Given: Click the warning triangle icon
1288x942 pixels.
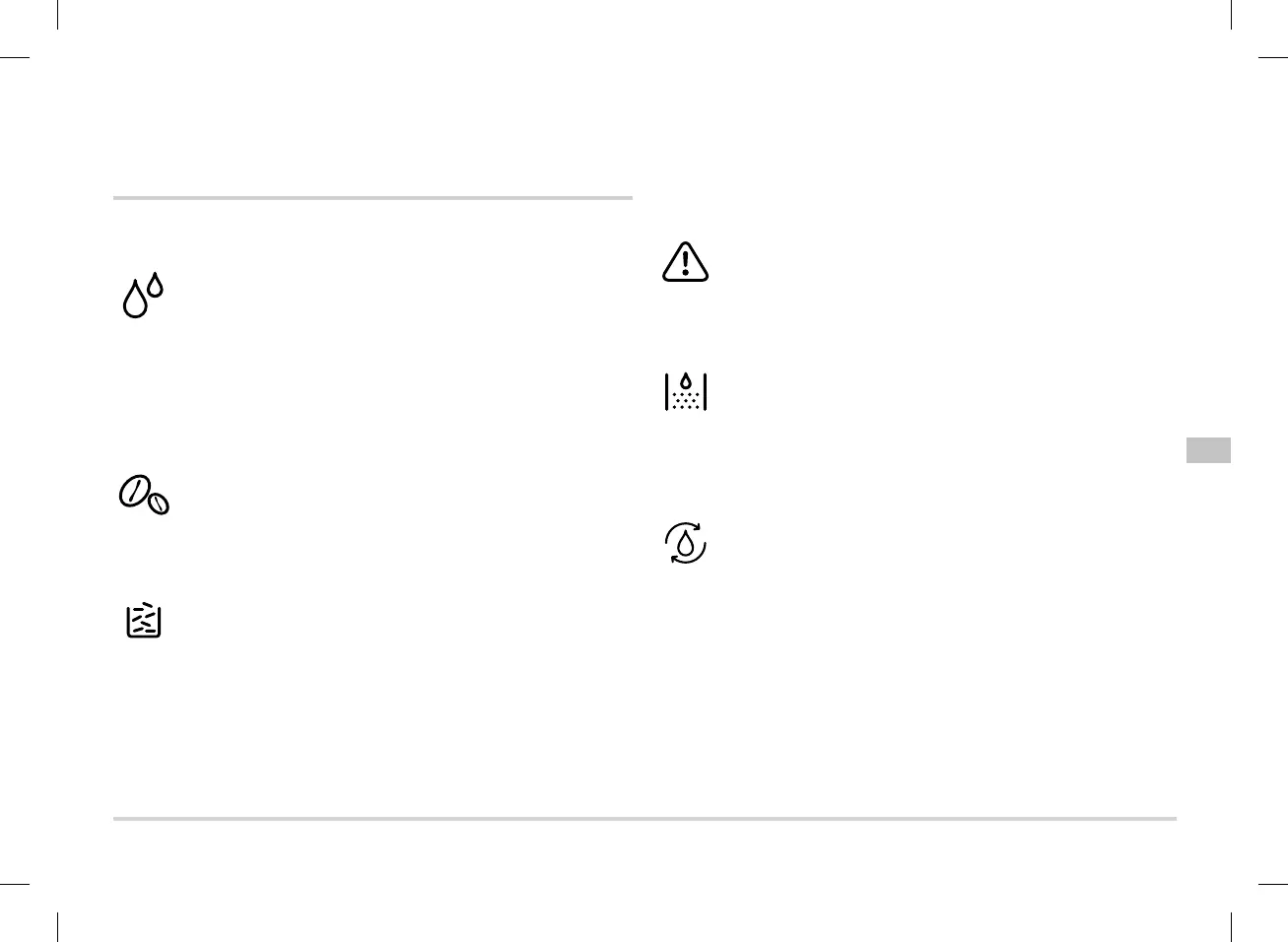Looking at the screenshot, I should 685,262.
